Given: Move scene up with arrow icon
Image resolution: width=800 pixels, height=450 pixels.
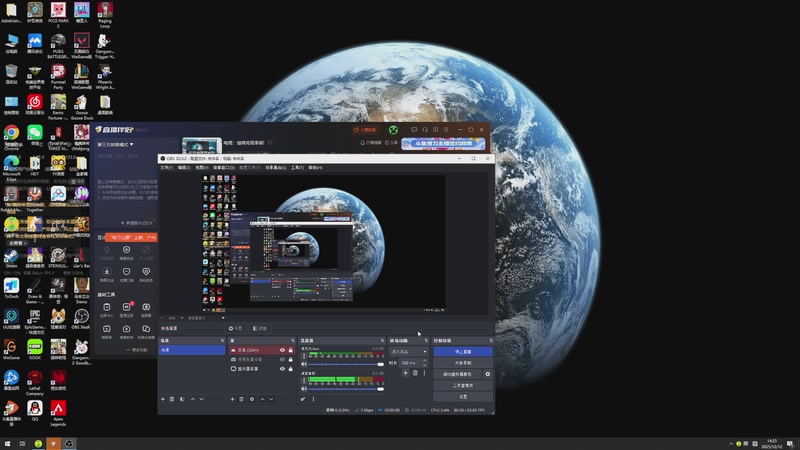Looking at the screenshot, I should point(192,399).
